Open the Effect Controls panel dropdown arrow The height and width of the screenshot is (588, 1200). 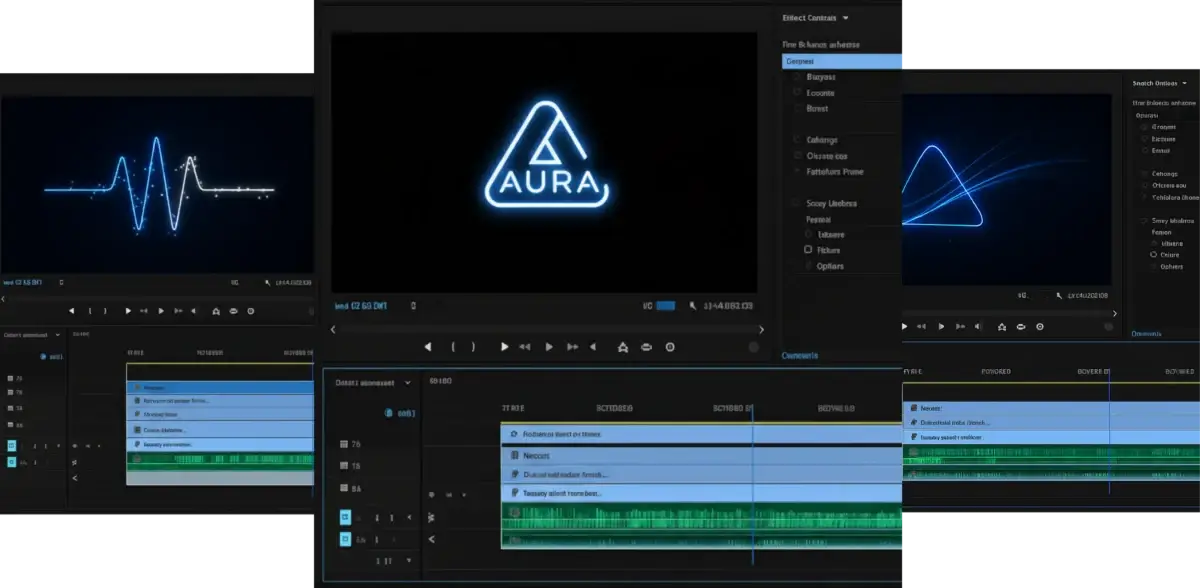tap(846, 18)
